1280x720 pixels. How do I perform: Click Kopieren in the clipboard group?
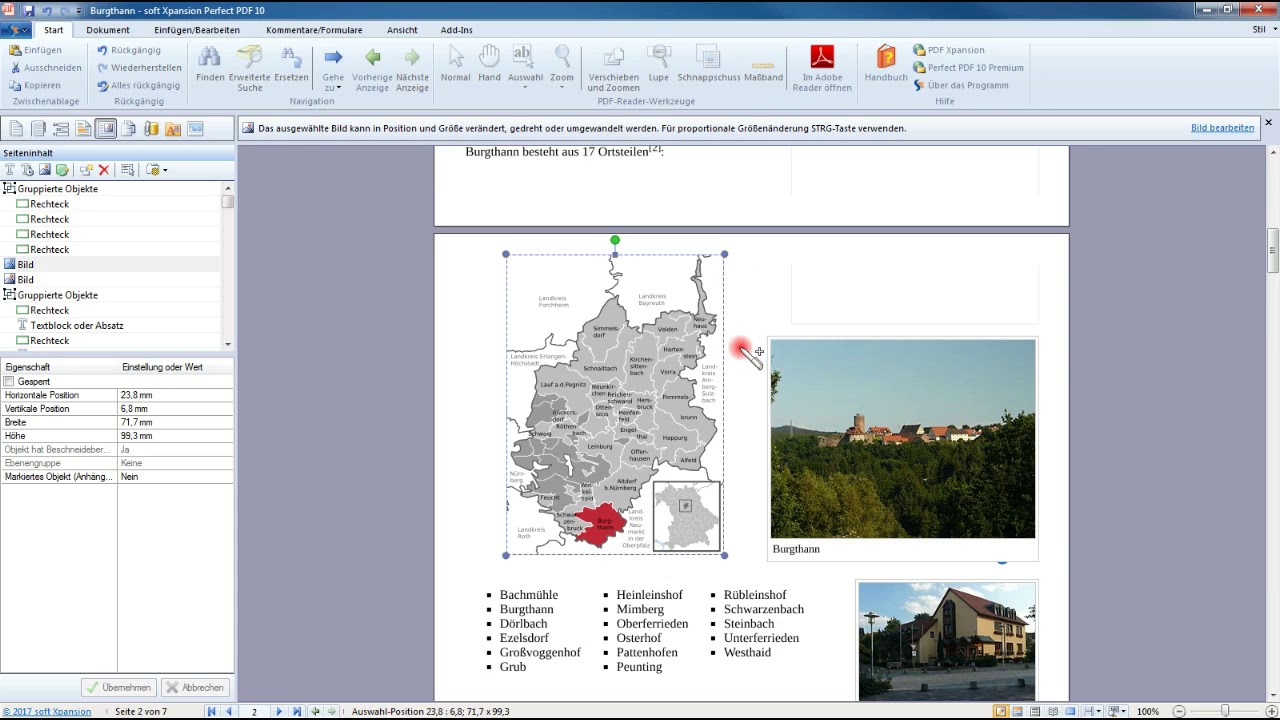tap(36, 85)
